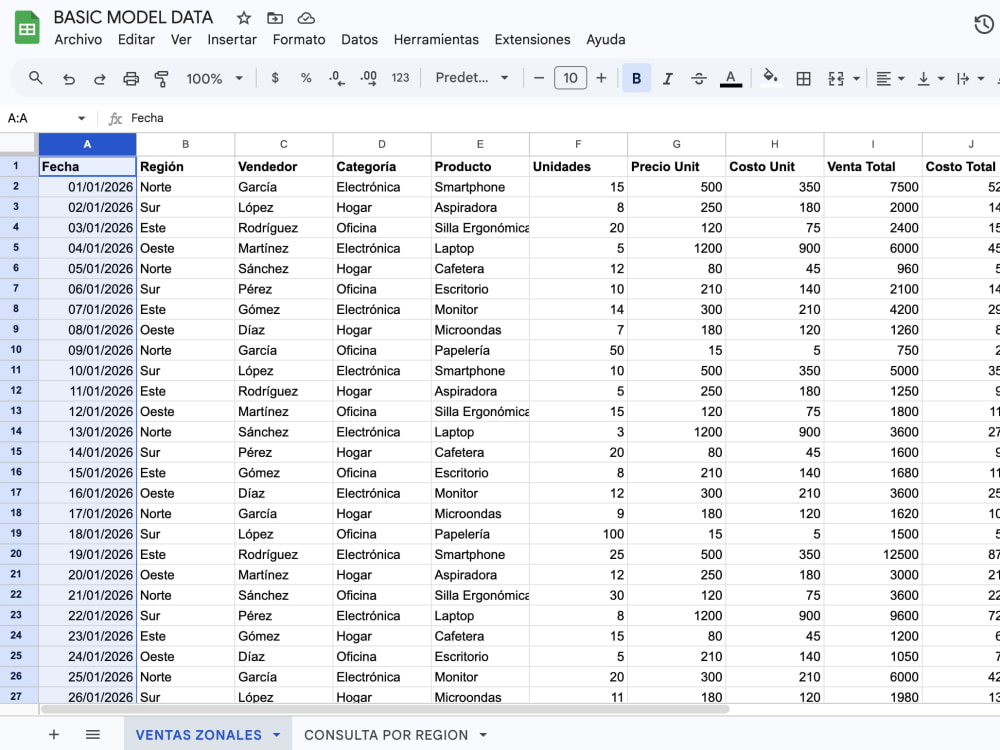Click the font size field showing 10
This screenshot has height=750, width=1000.
tap(570, 78)
